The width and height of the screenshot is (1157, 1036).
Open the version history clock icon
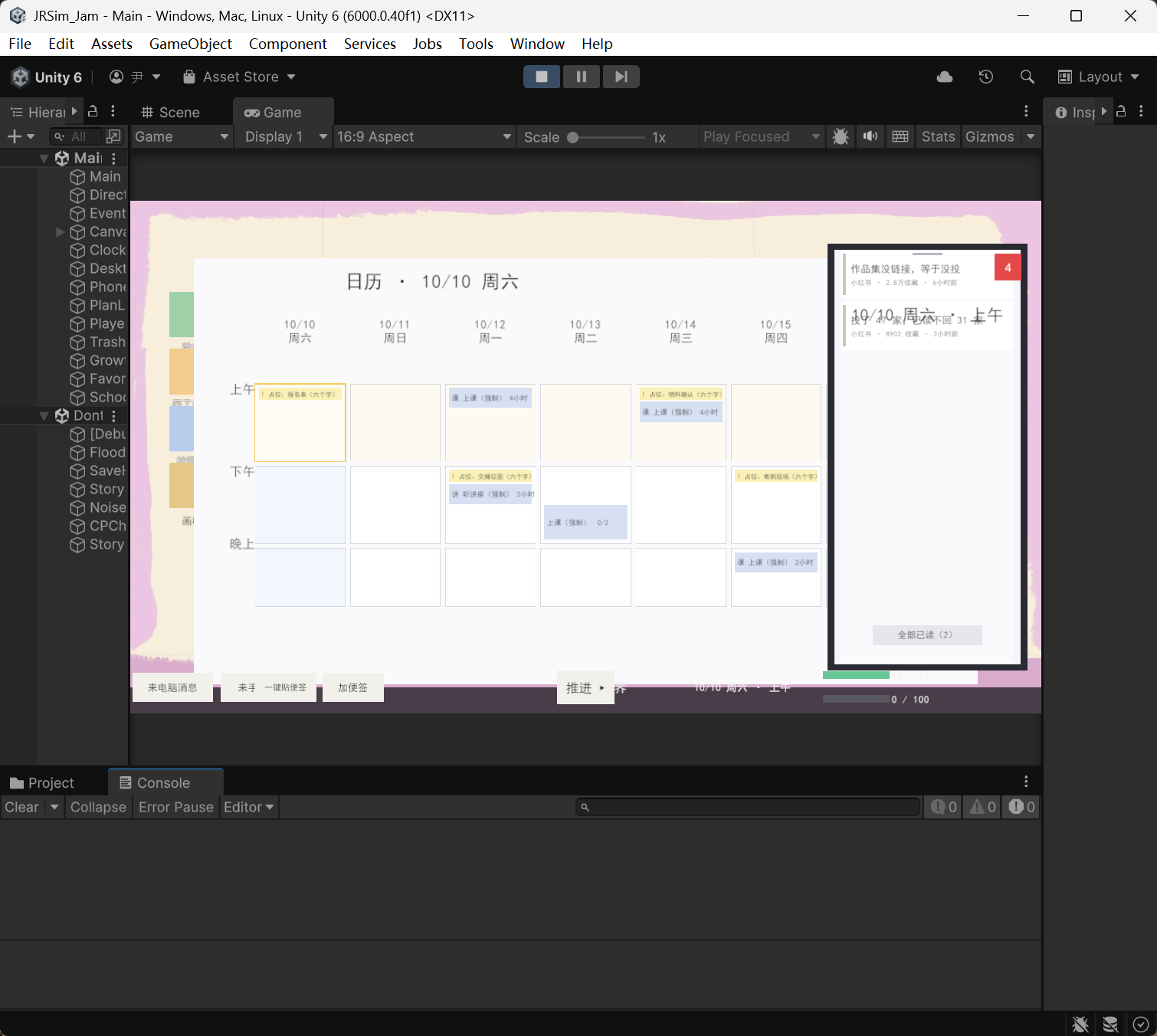click(x=986, y=77)
